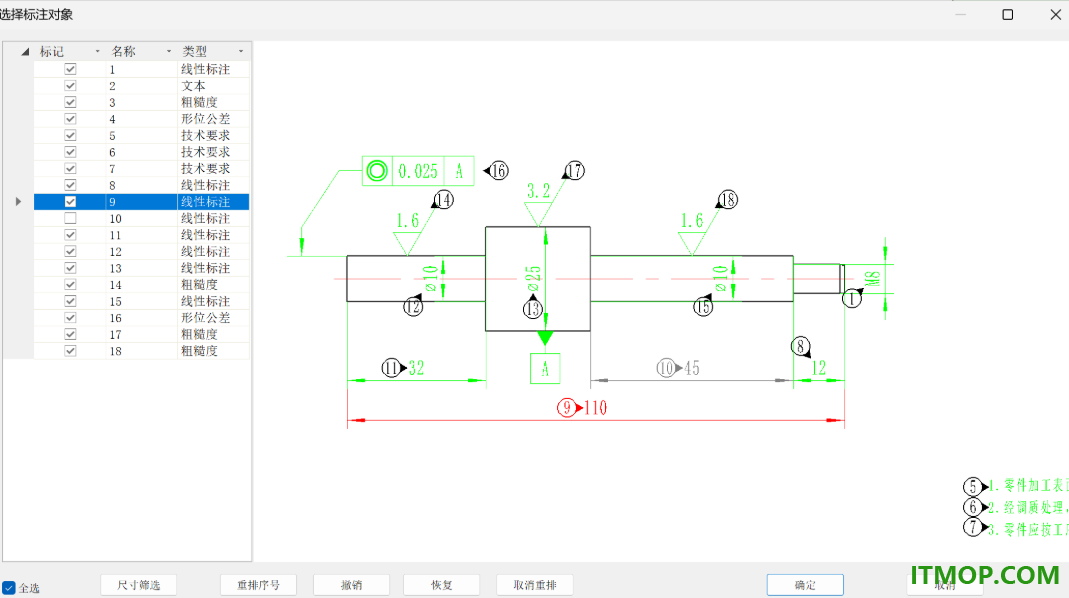This screenshot has height=598, width=1069.
Task: Click the ø25 diameter dimension text
Action: [x=533, y=279]
